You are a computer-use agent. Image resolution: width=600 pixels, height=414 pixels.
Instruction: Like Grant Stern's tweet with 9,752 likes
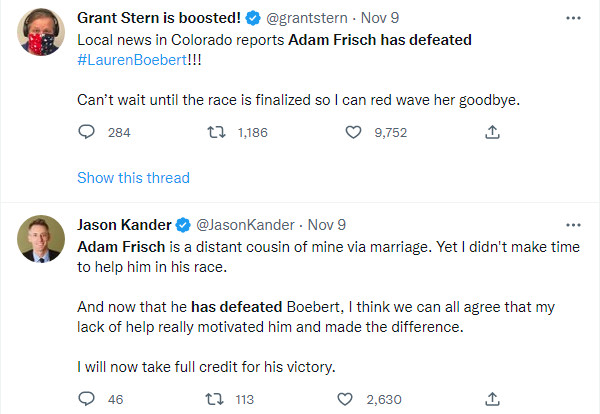tap(353, 132)
